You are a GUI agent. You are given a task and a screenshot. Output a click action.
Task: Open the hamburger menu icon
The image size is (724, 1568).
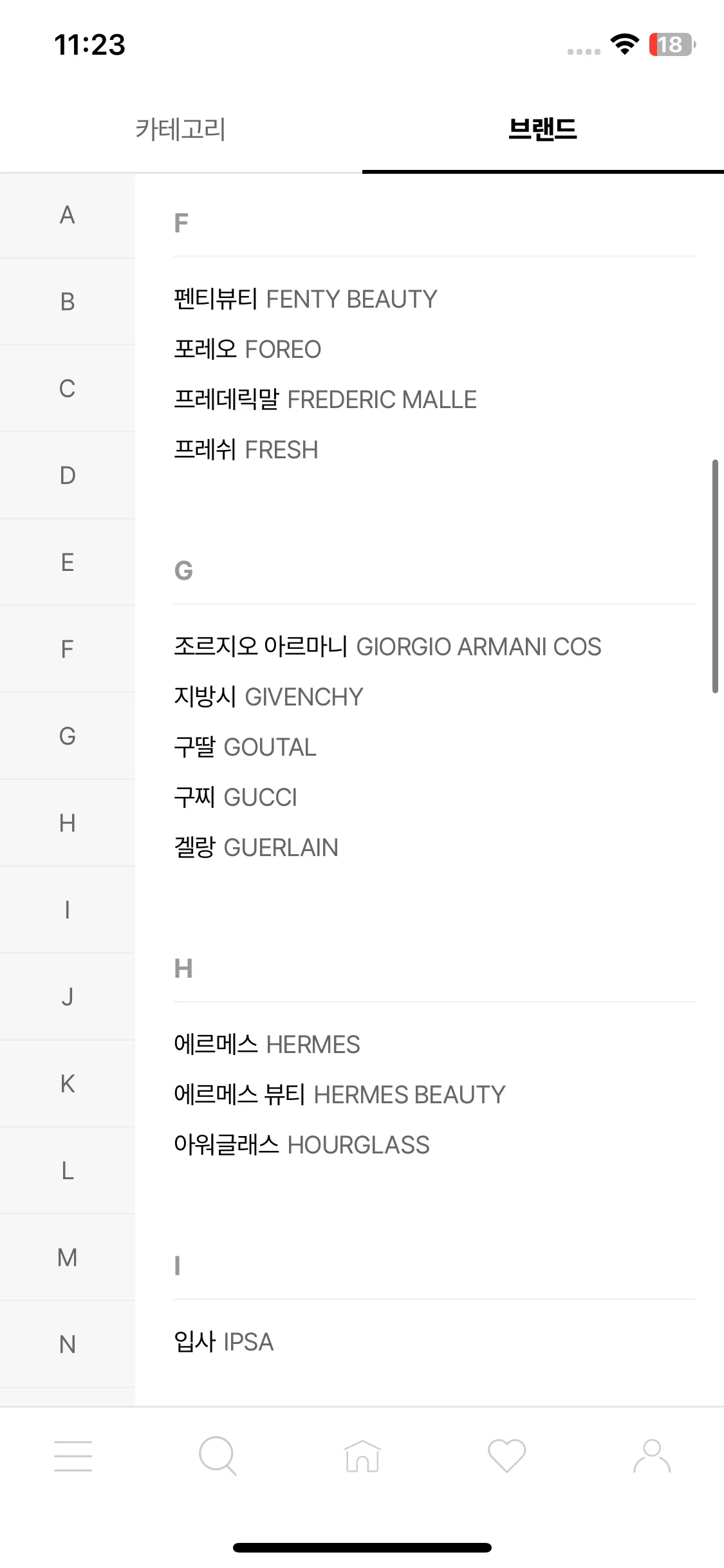click(73, 1456)
